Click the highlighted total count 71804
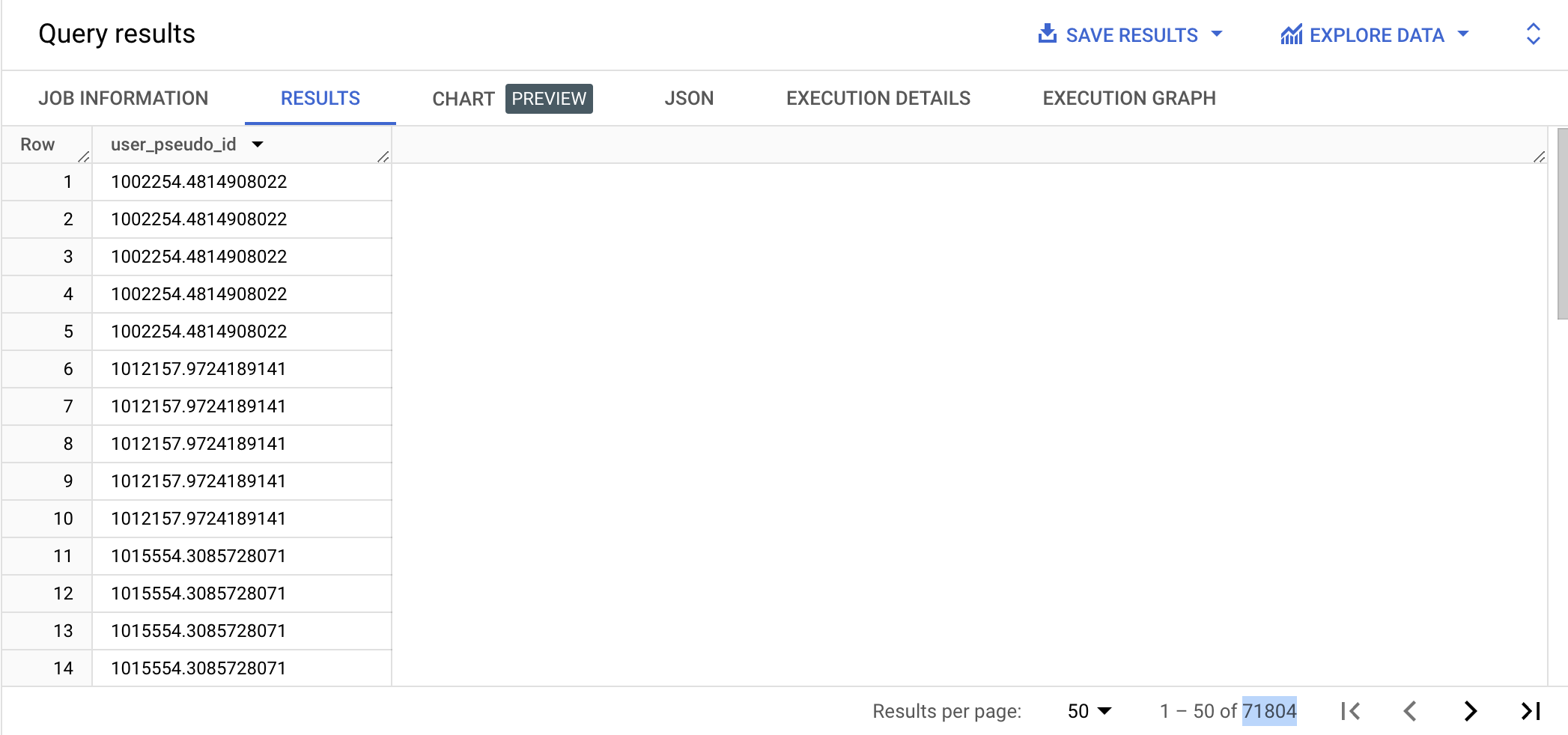Image resolution: width=1568 pixels, height=735 pixels. 1269,711
